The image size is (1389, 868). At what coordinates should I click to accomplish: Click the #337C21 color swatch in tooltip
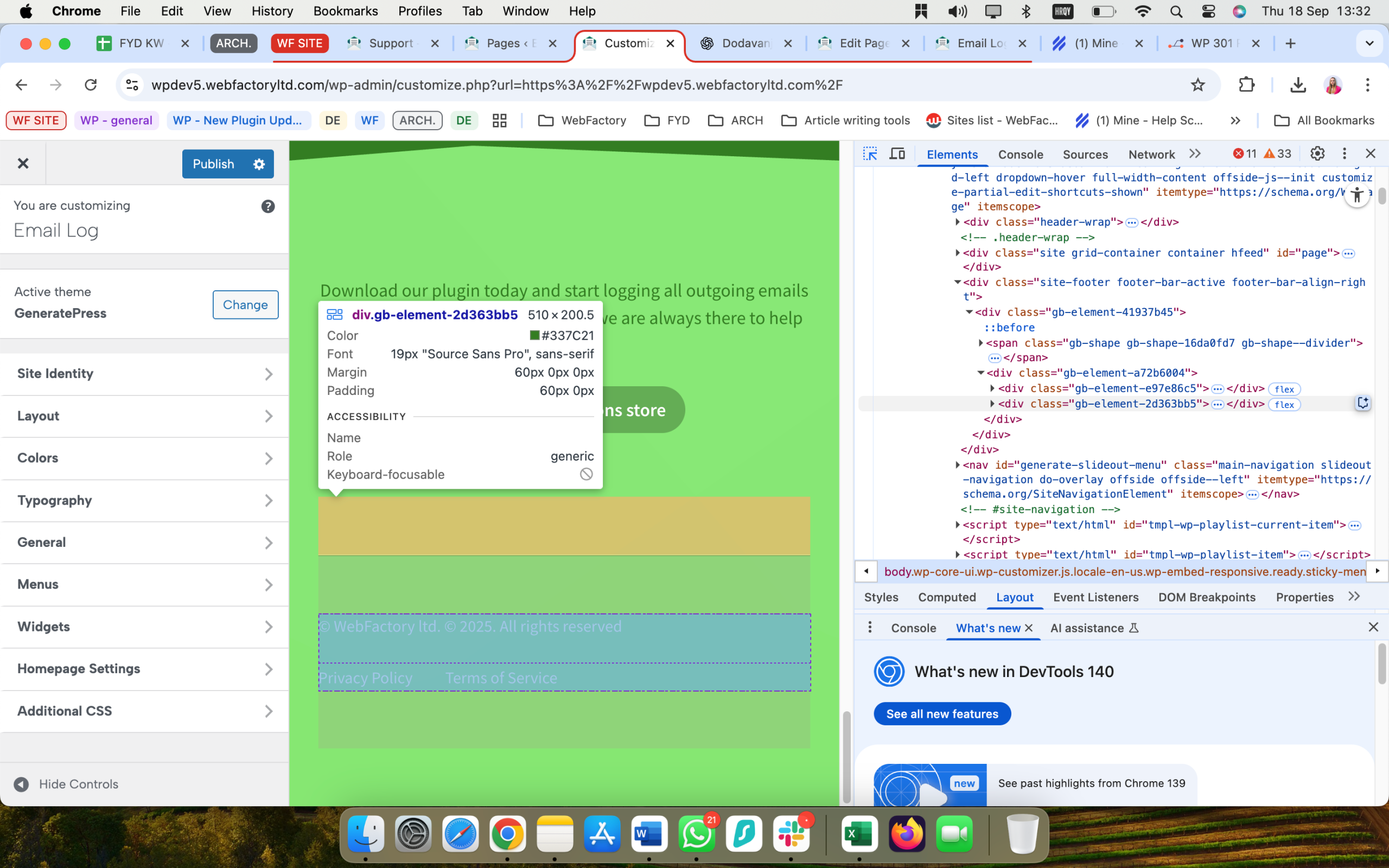click(x=534, y=335)
